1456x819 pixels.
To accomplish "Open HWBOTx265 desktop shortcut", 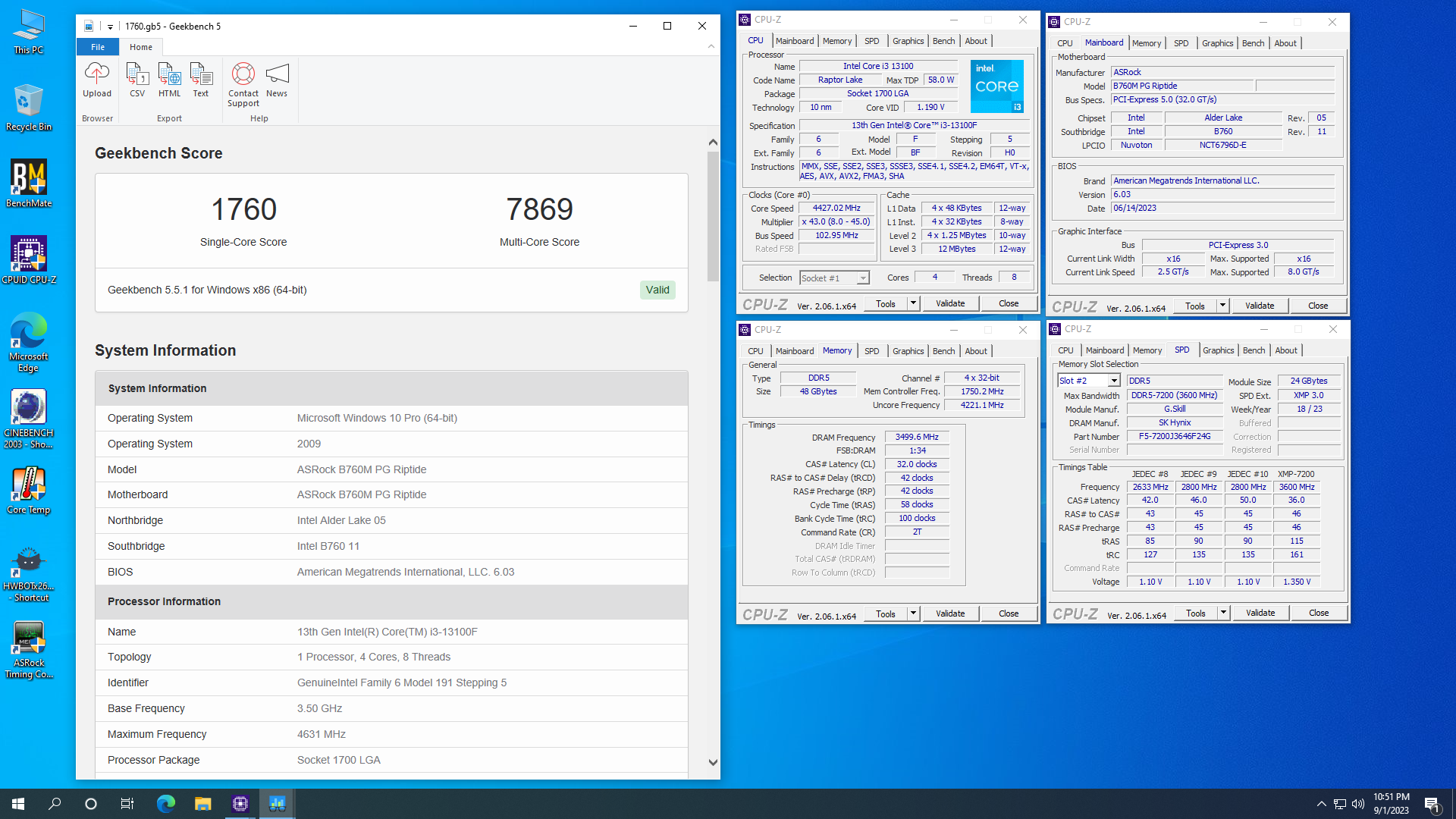I will [29, 576].
